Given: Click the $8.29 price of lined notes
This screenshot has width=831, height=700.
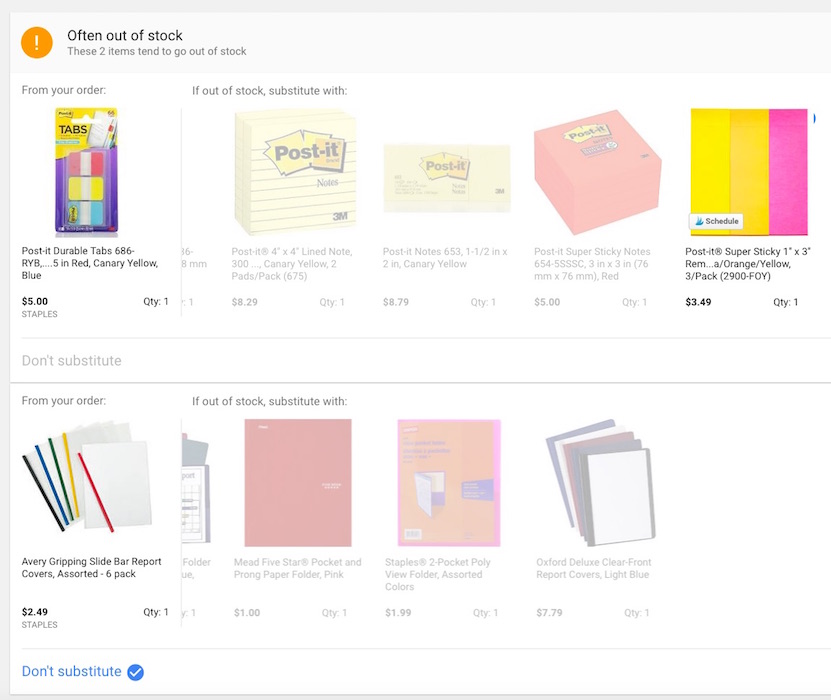Looking at the screenshot, I should click(x=245, y=302).
